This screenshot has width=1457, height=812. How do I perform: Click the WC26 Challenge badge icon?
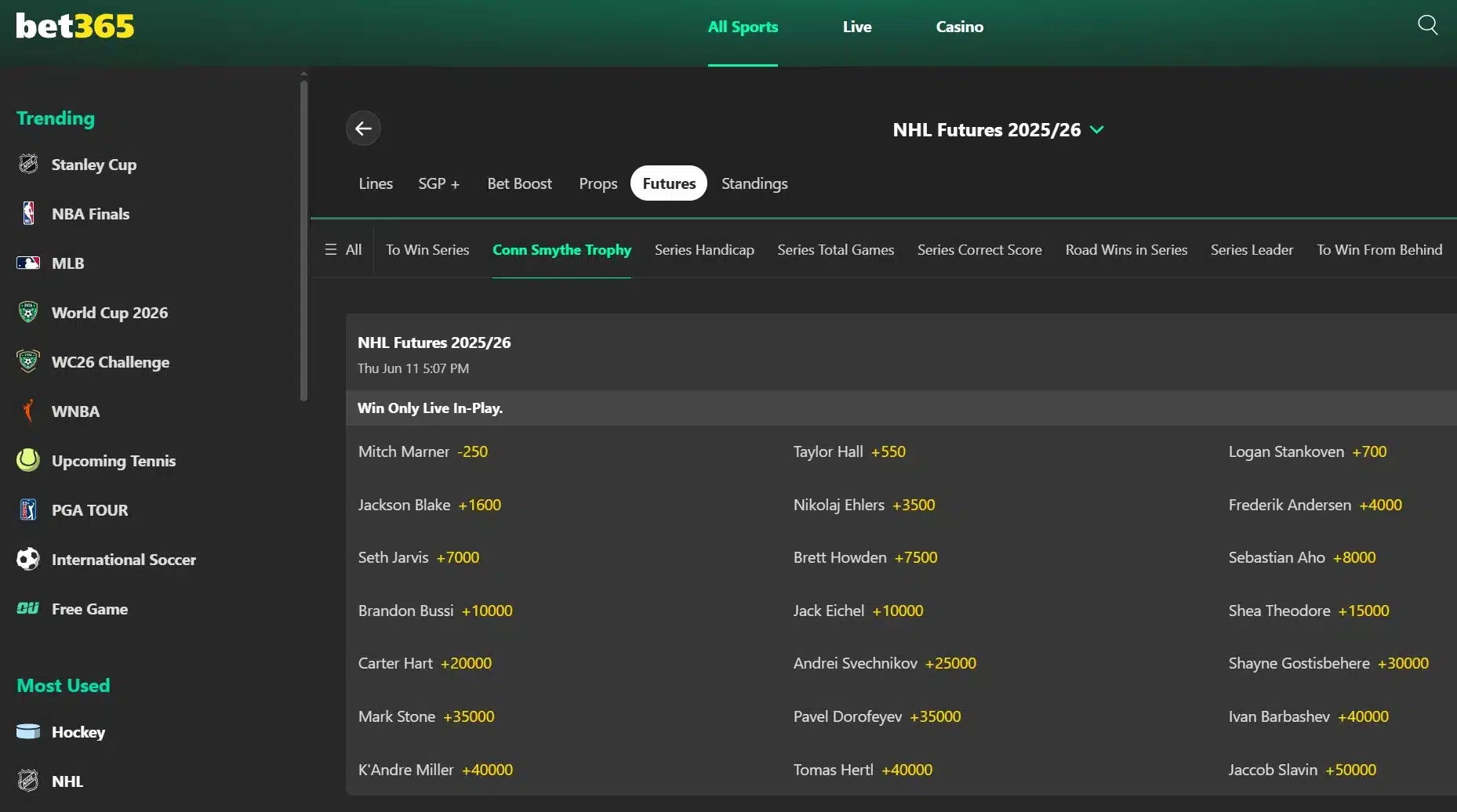click(28, 361)
